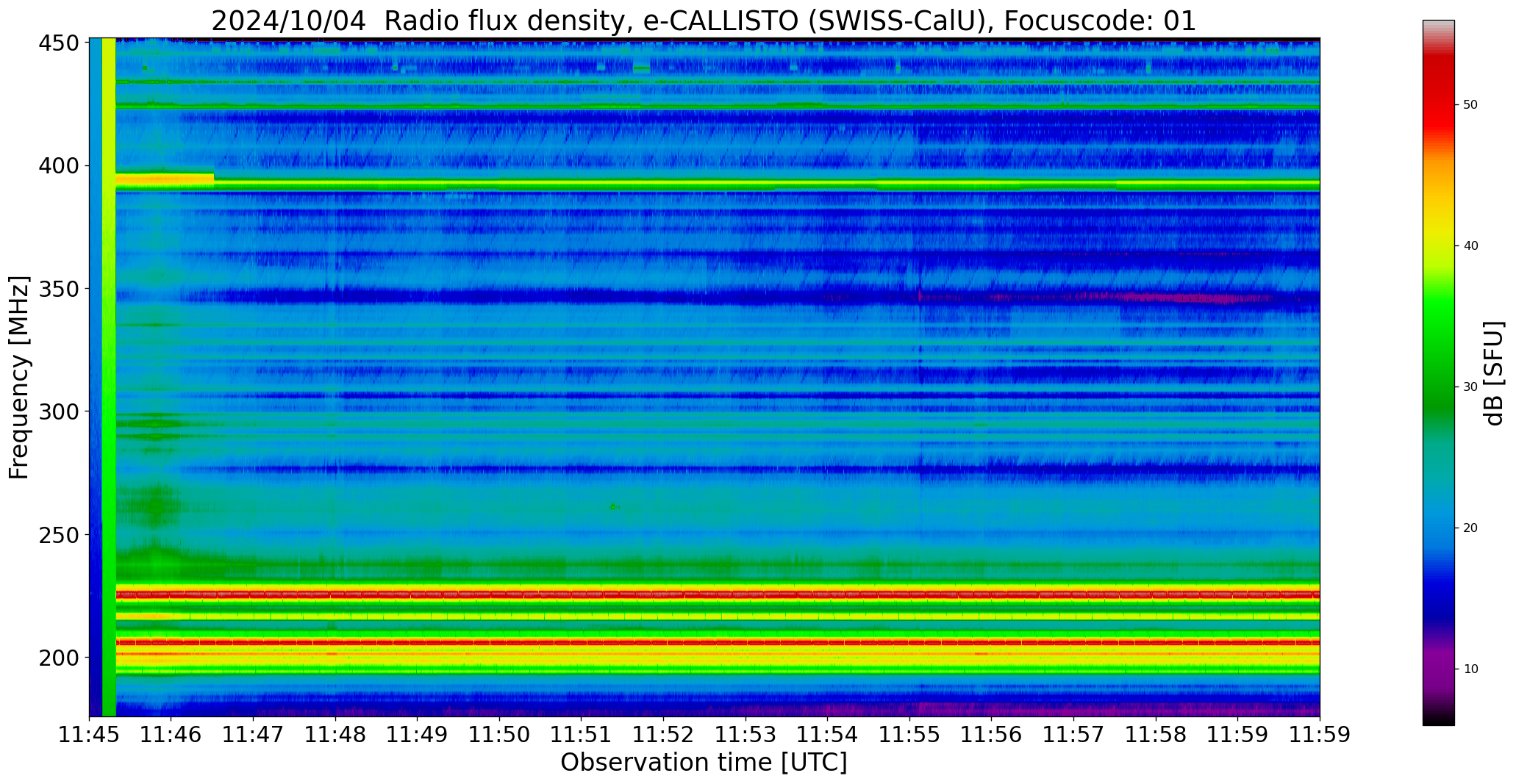This screenshot has width=1516, height=784.
Task: Click the 11:49 time tick label
Action: (418, 735)
